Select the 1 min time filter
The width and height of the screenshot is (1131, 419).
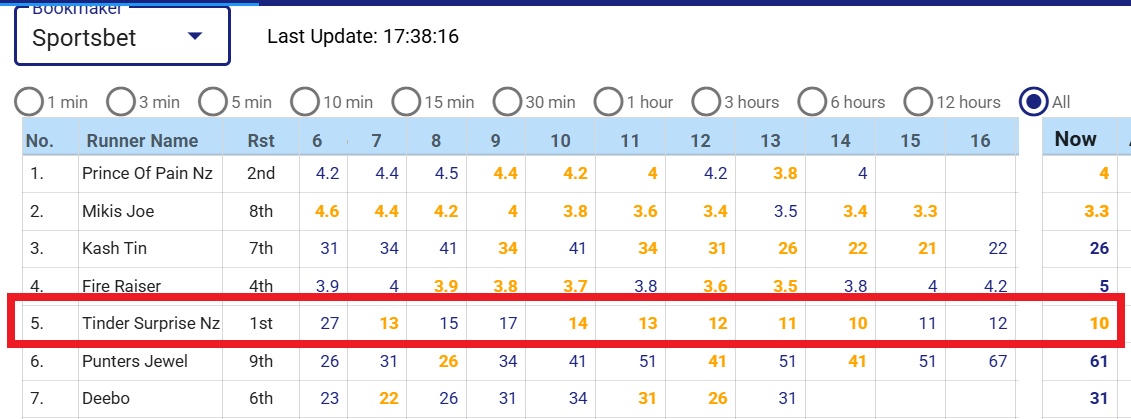tap(30, 101)
